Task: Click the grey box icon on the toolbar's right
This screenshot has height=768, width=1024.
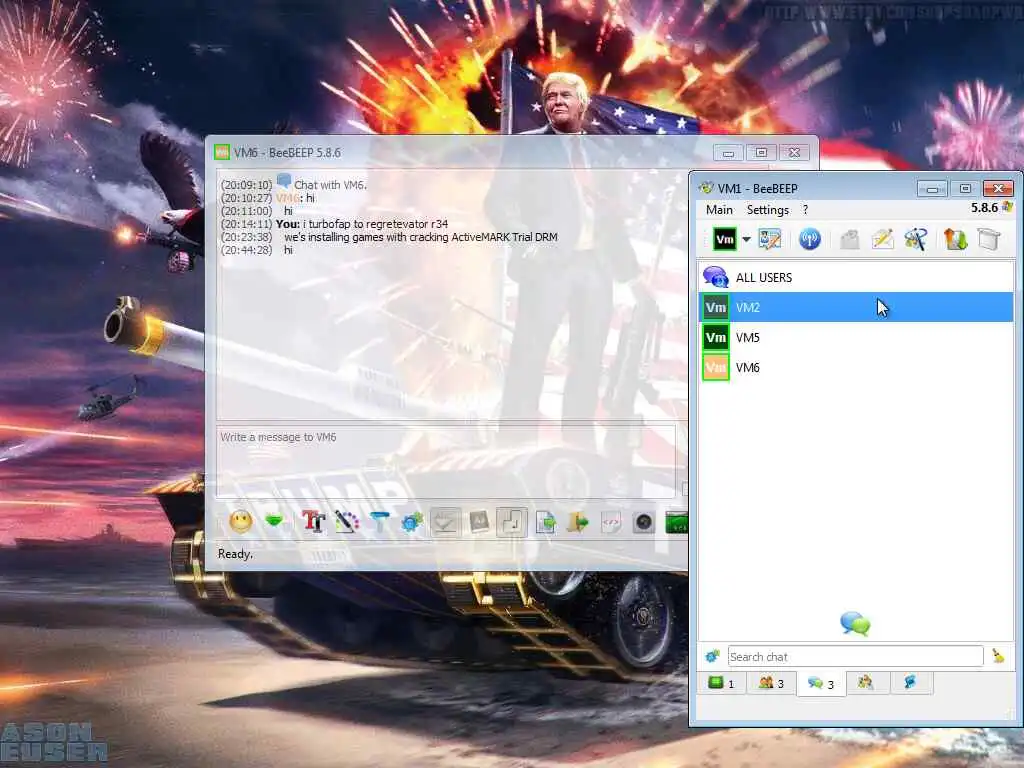Action: (989, 239)
